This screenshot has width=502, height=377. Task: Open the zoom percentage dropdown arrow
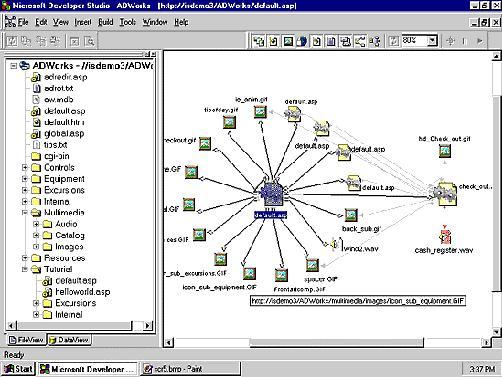coord(432,41)
